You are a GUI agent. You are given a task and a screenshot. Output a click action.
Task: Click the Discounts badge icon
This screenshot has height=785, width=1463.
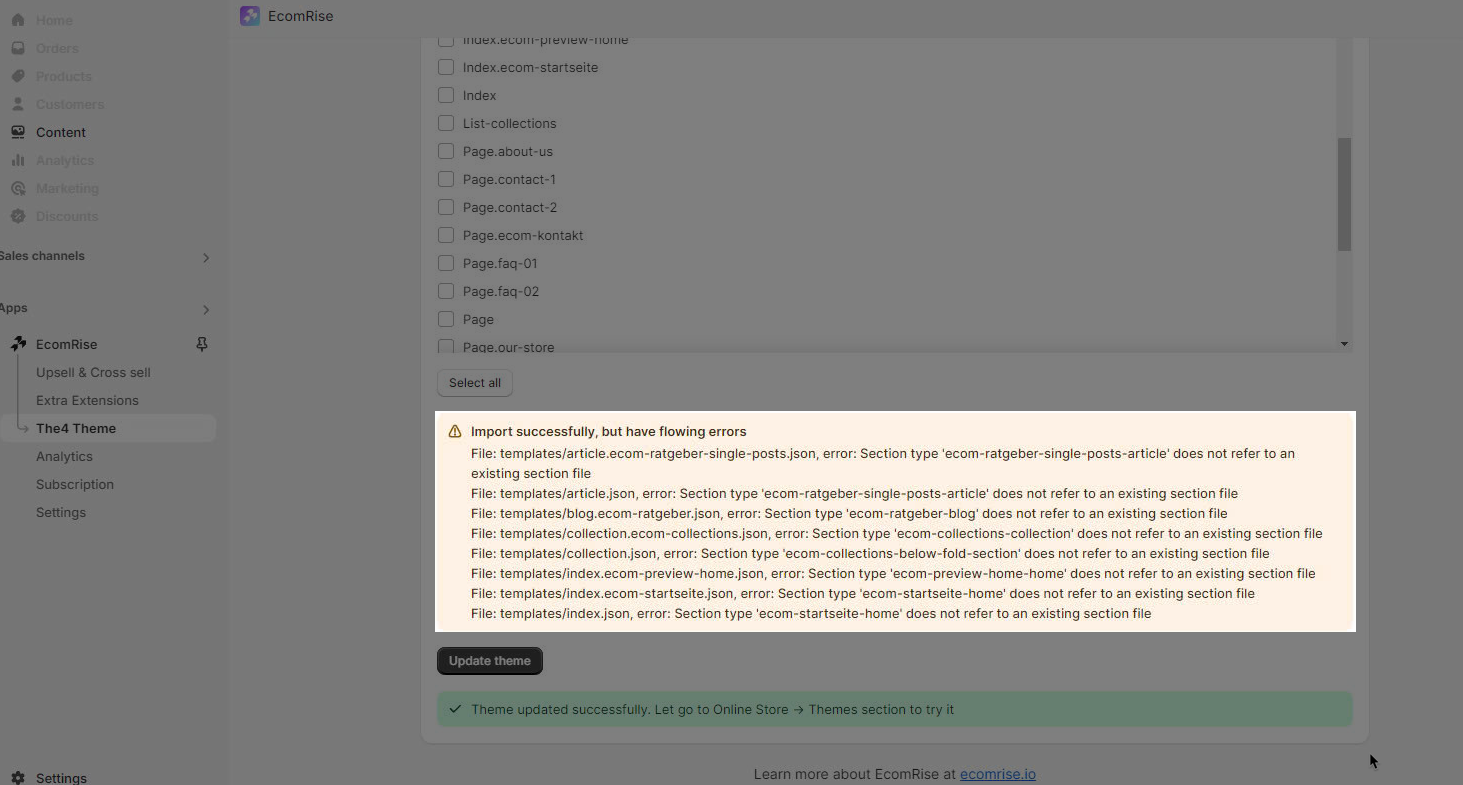(18, 216)
